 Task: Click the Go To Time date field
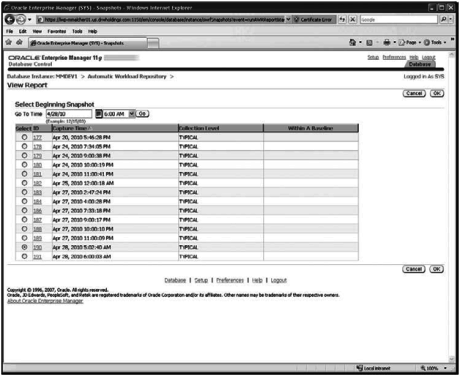pos(69,114)
